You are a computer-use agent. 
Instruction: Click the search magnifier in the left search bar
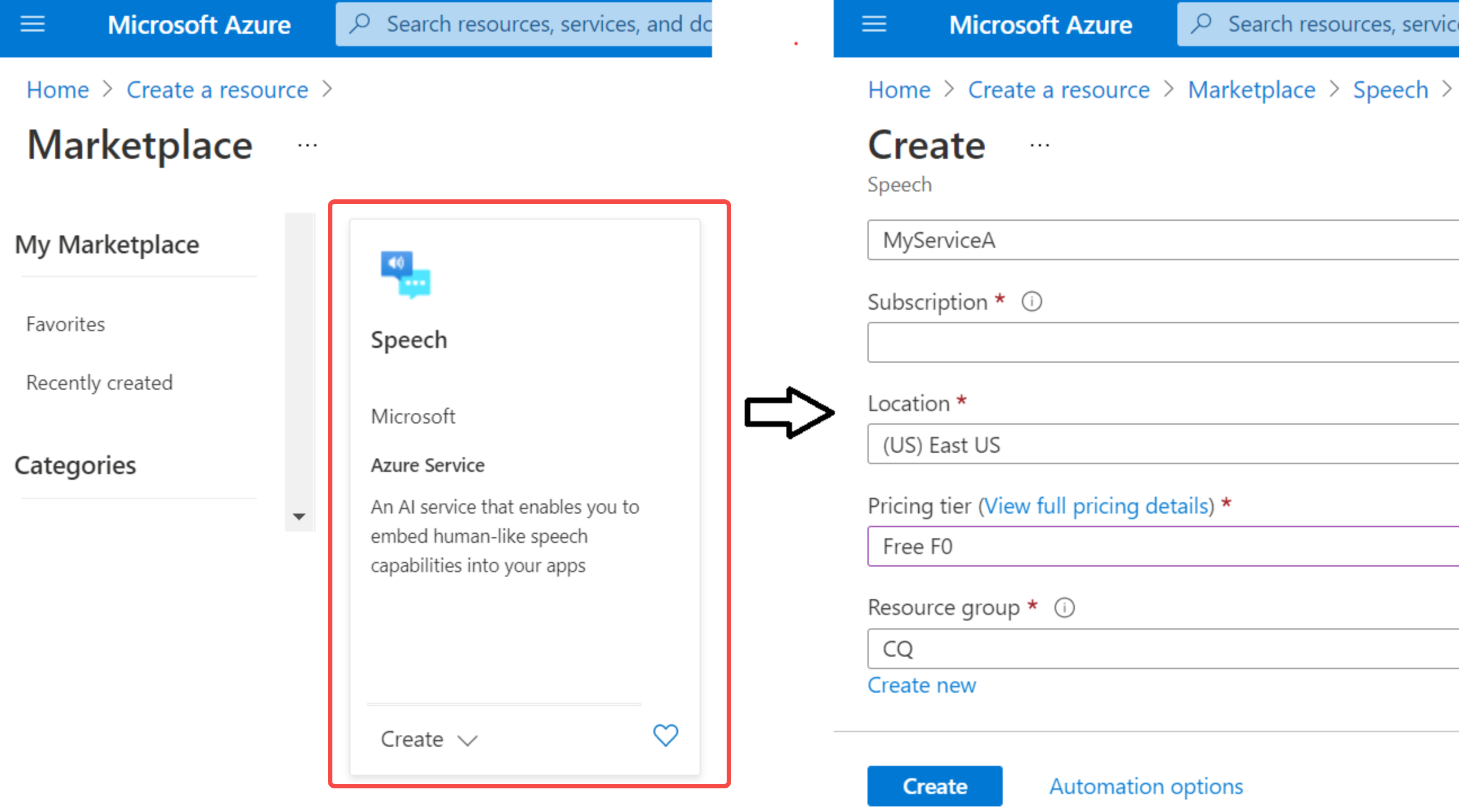point(360,24)
